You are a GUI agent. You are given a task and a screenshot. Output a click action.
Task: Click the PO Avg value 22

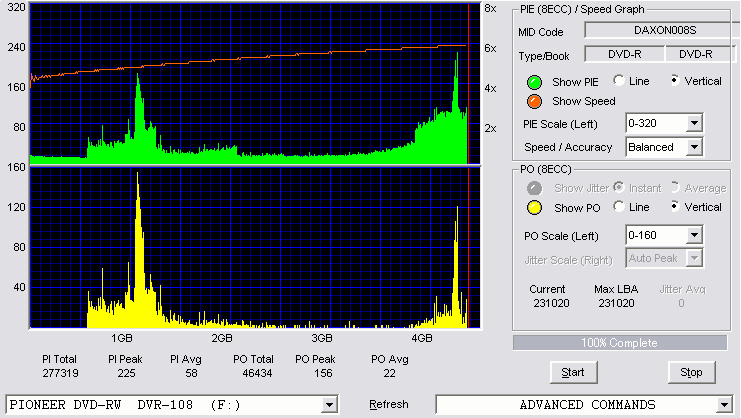click(389, 374)
